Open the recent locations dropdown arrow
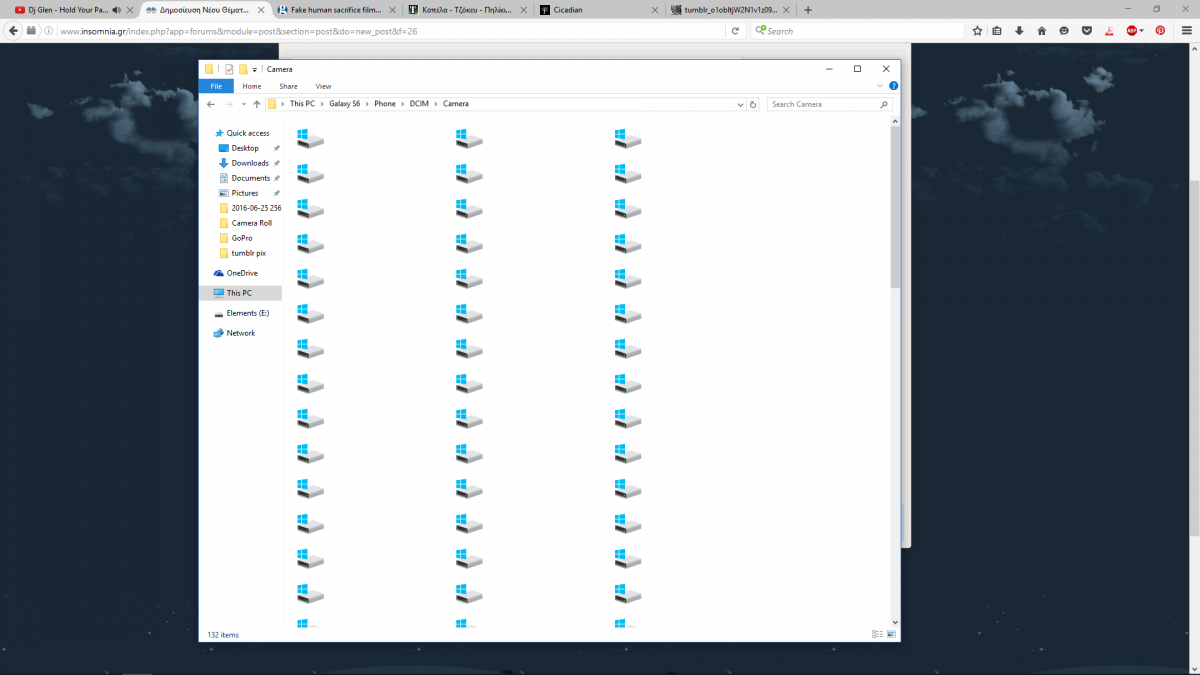This screenshot has height=675, width=1200. coord(243,104)
